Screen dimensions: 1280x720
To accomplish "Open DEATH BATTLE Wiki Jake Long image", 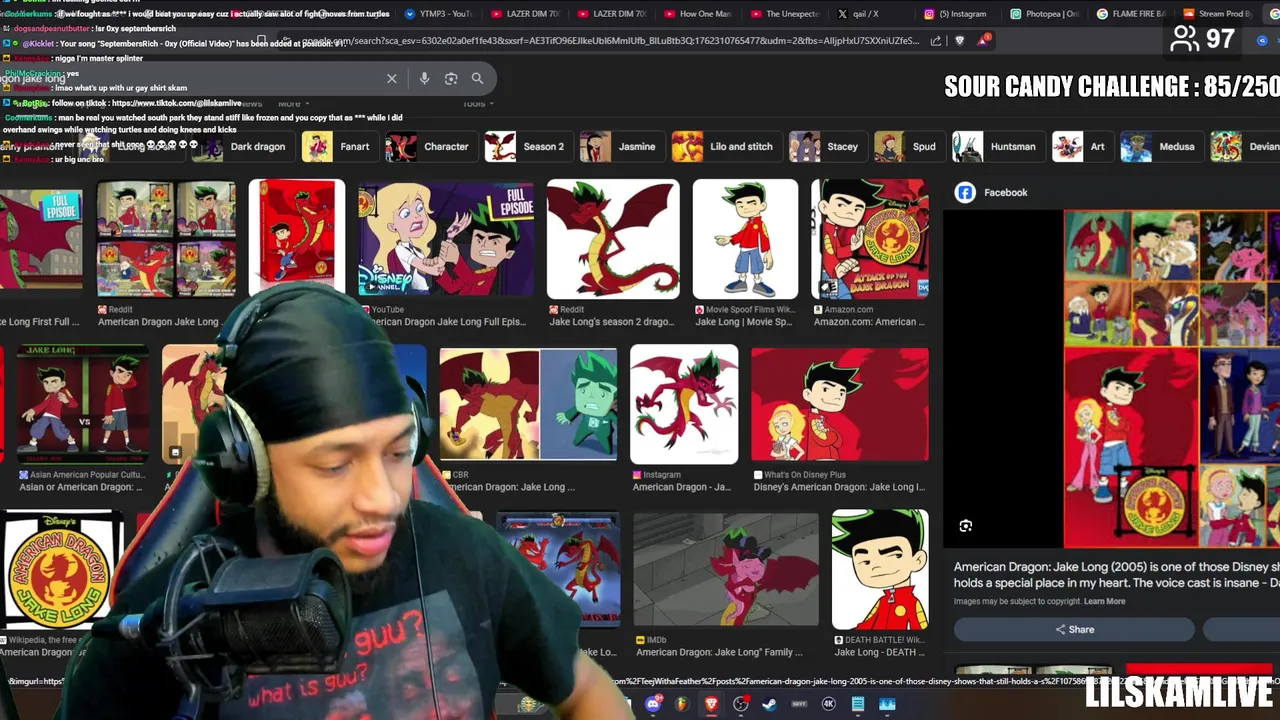I will (x=880, y=569).
